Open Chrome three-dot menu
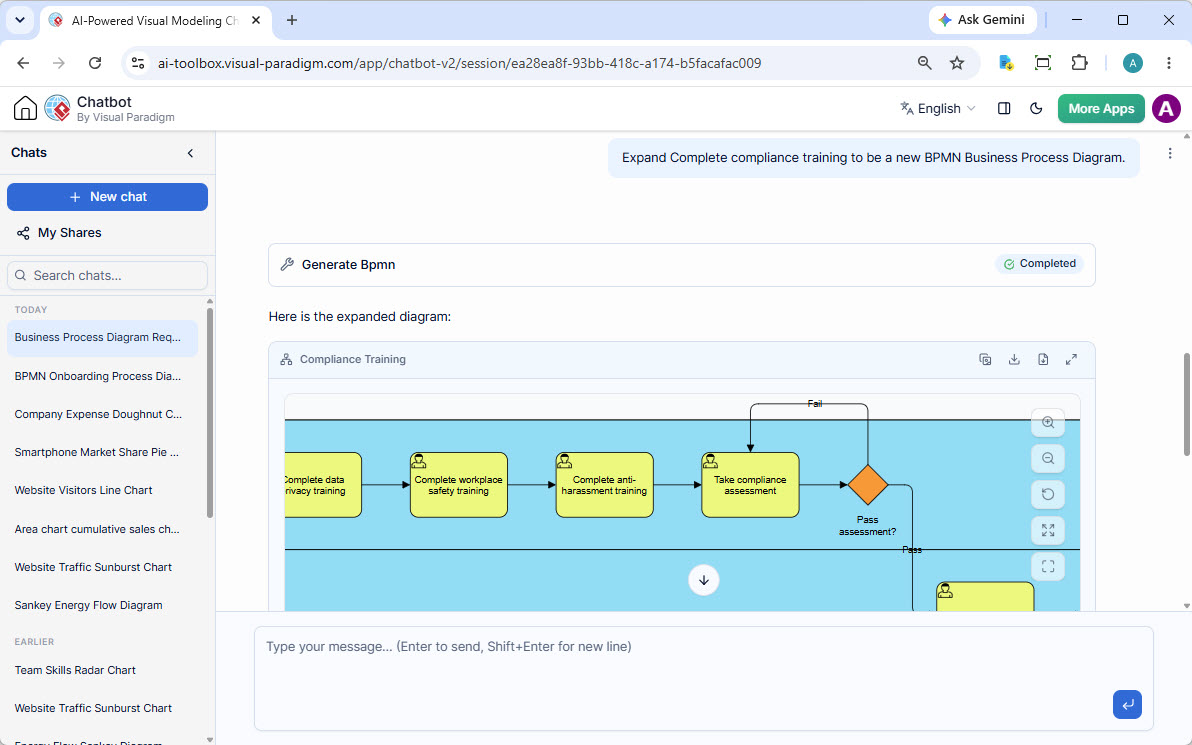The width and height of the screenshot is (1192, 745). click(1168, 63)
